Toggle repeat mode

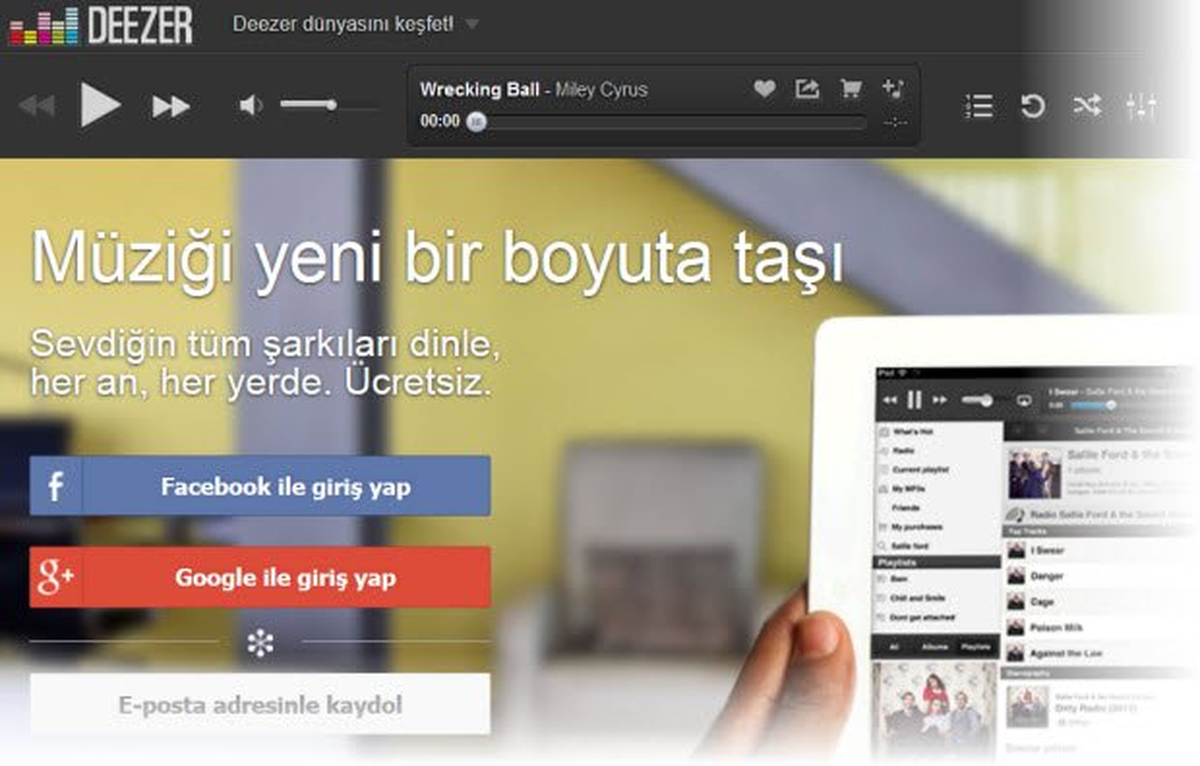pos(1032,106)
